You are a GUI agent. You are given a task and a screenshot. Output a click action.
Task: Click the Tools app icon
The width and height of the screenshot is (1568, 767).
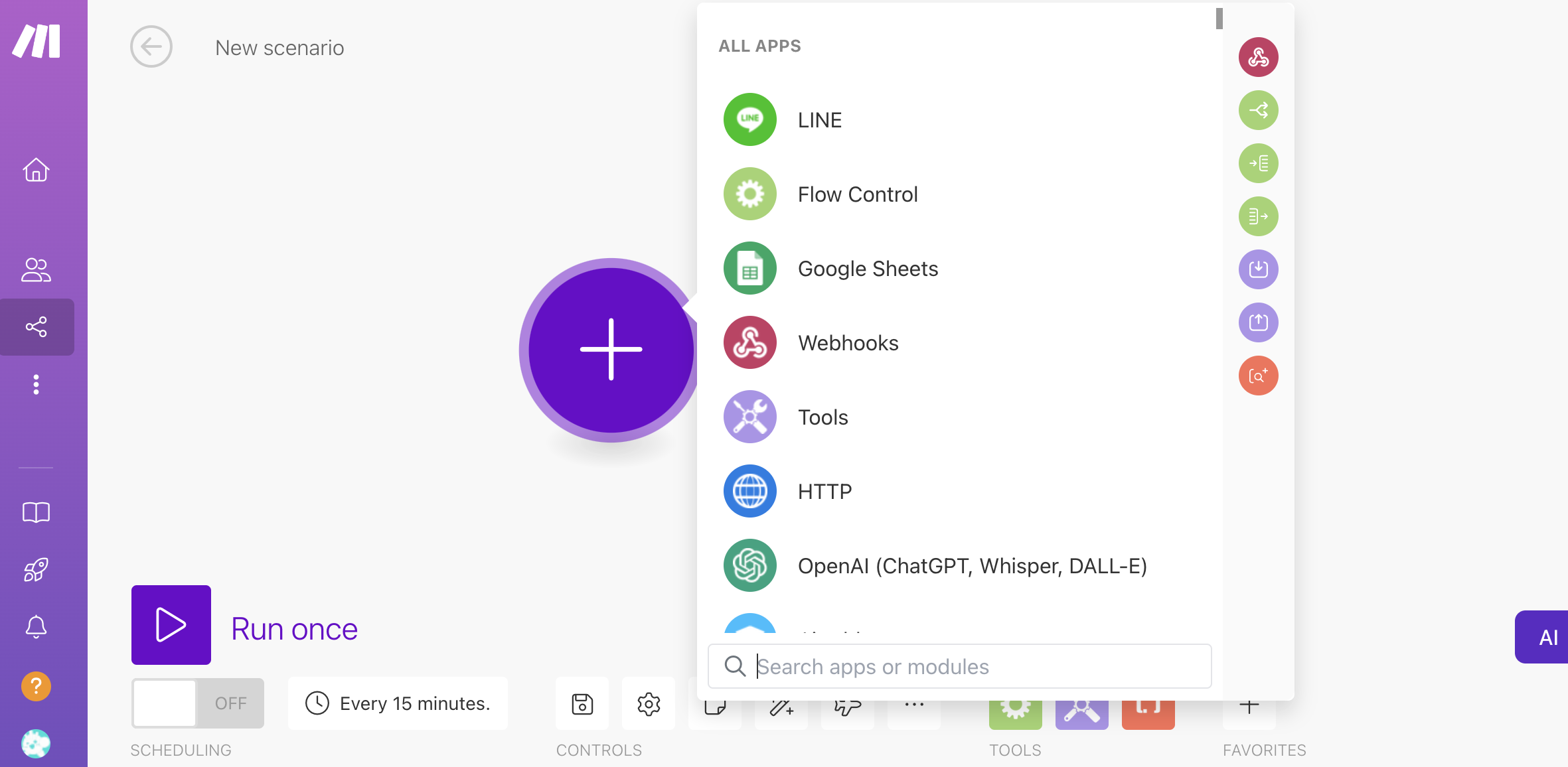point(750,417)
